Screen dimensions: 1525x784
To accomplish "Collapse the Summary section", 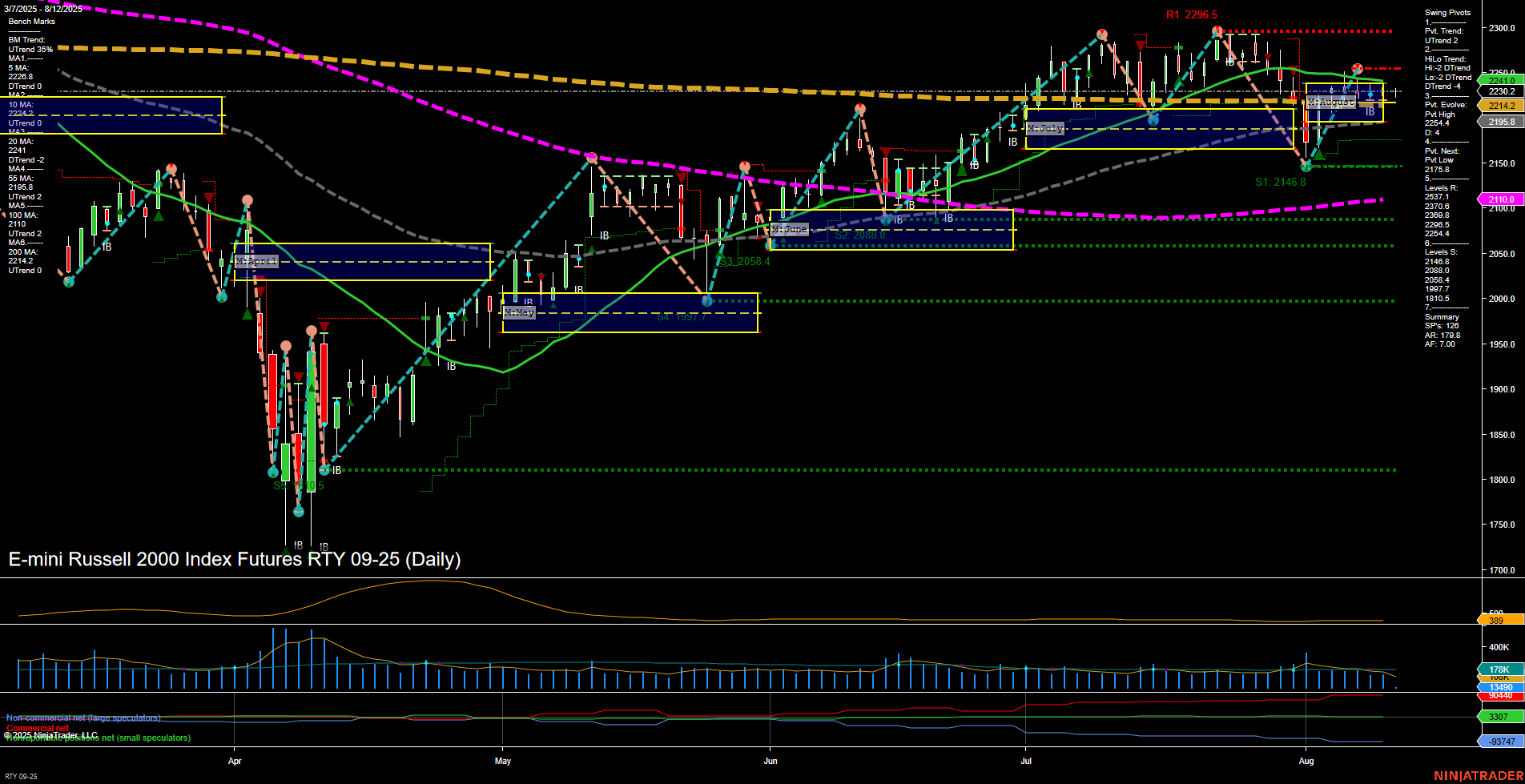I will tap(1443, 316).
